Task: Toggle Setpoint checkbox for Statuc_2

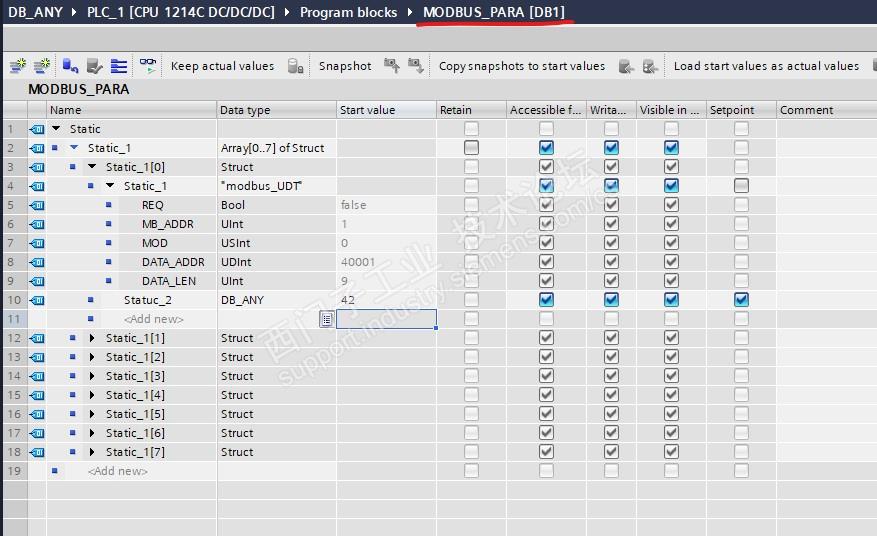Action: click(741, 300)
